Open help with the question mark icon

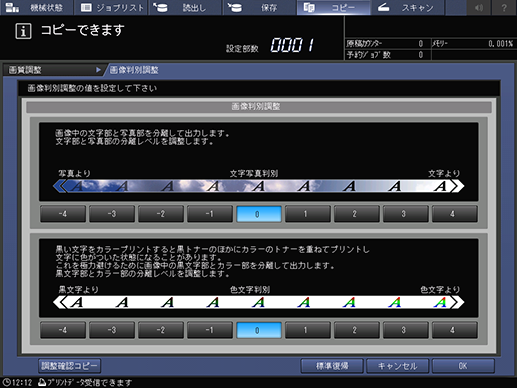pos(504,7)
